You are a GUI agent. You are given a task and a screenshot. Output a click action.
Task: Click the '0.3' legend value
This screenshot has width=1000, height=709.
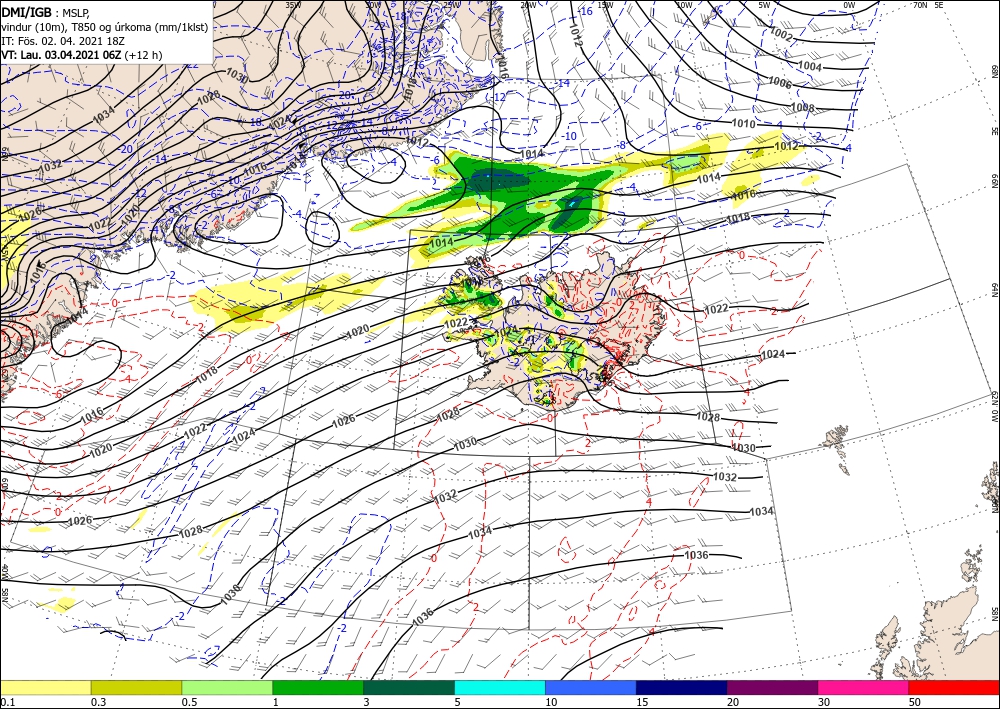pos(98,702)
